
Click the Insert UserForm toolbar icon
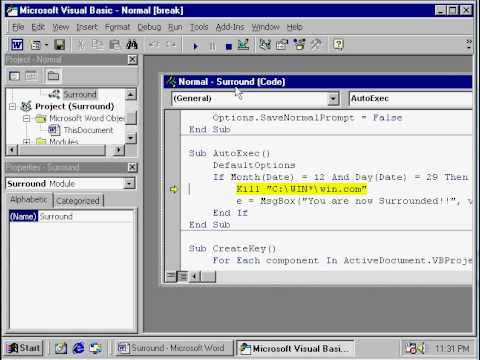(x=35, y=45)
